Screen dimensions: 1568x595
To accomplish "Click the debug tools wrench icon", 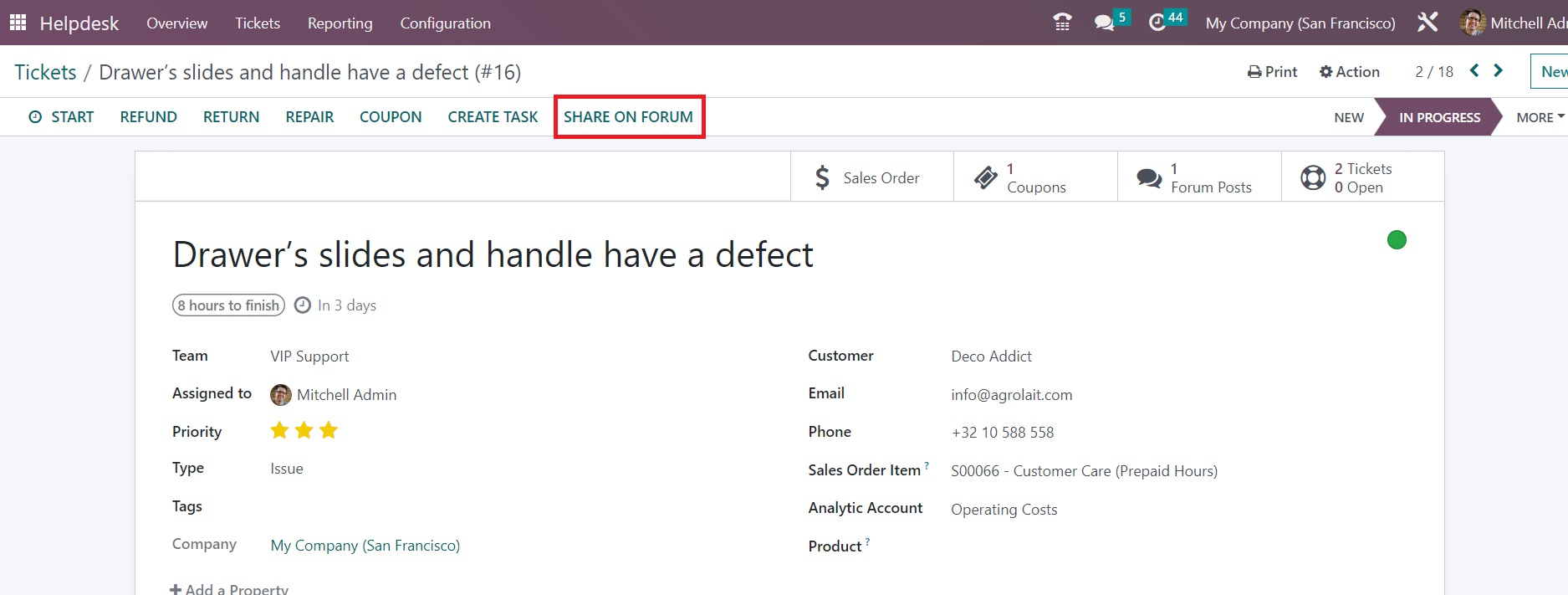I will point(1428,23).
